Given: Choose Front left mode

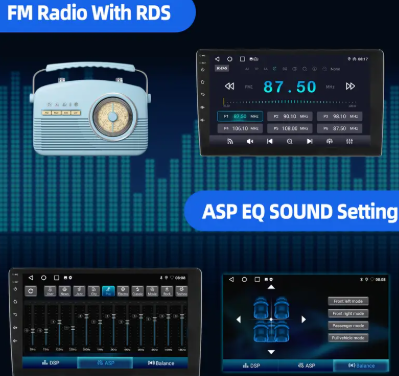Looking at the screenshot, I should pyautogui.click(x=348, y=301).
